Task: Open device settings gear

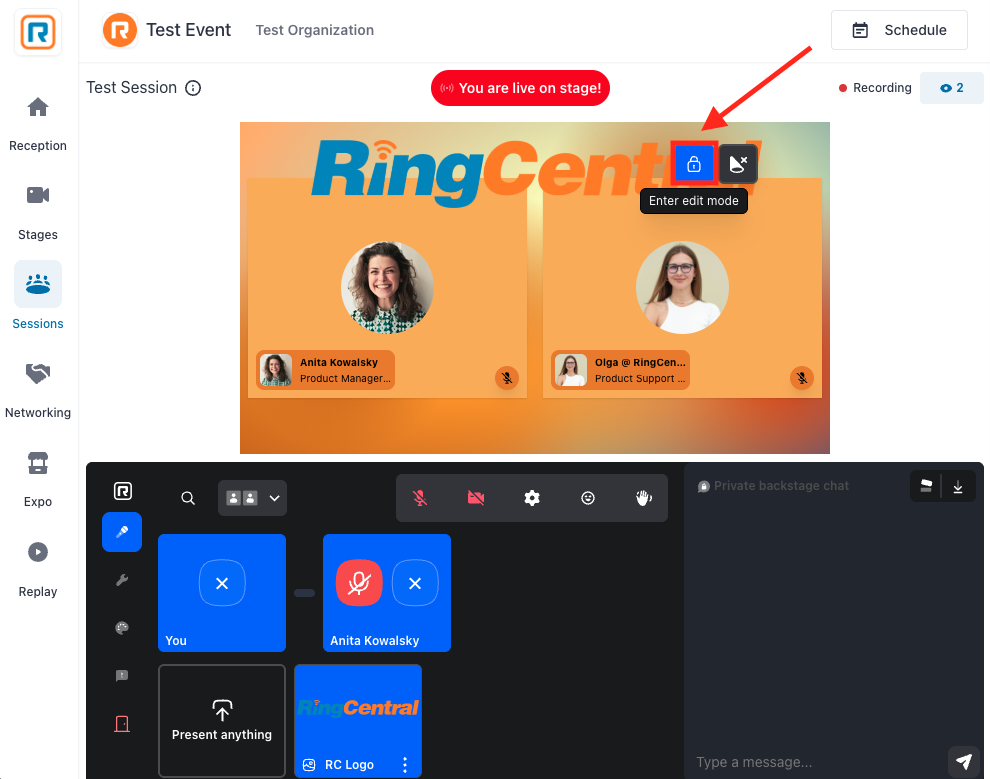Action: pyautogui.click(x=532, y=498)
